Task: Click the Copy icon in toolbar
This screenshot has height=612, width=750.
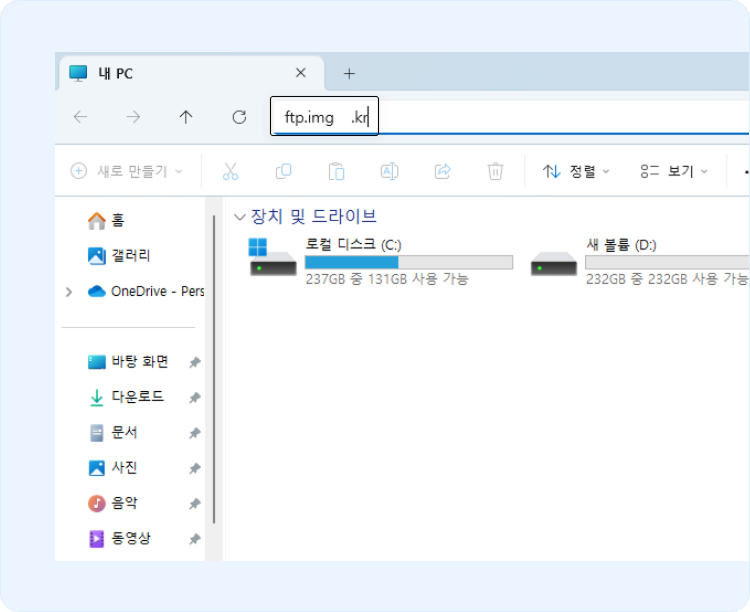Action: click(x=283, y=171)
